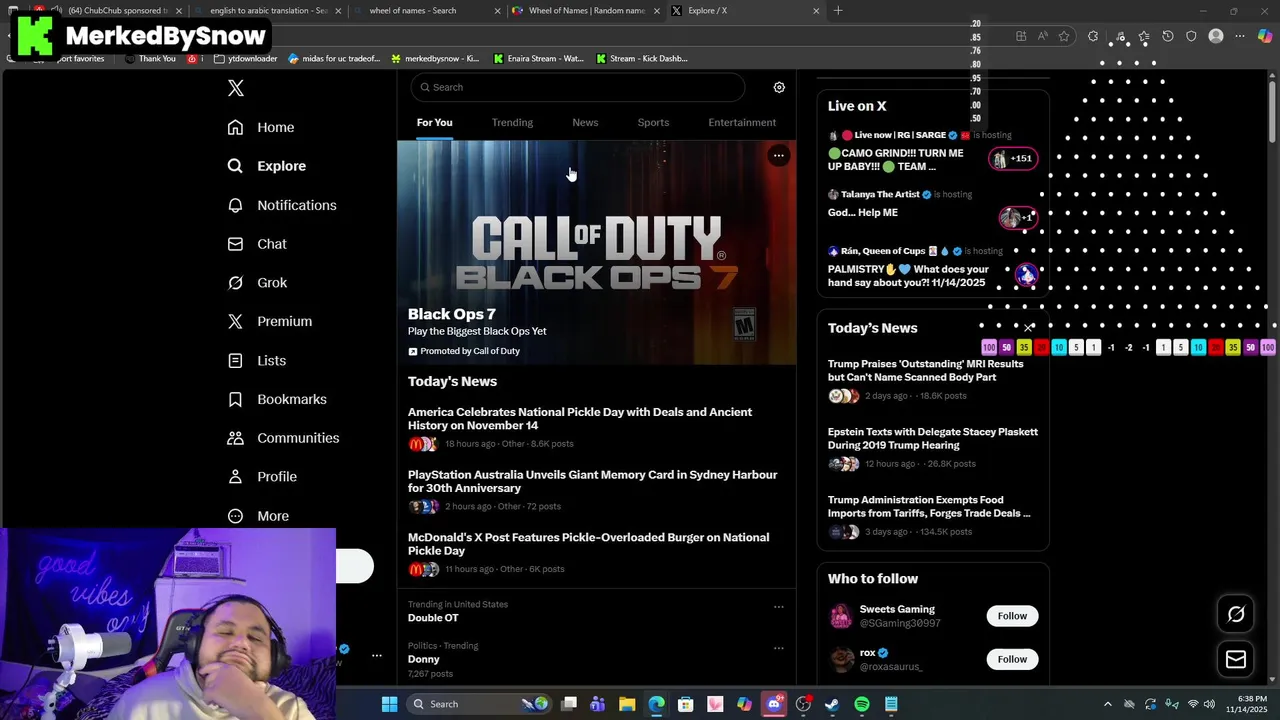Follow Sweets Gaming
The width and height of the screenshot is (1280, 720).
point(1012,616)
